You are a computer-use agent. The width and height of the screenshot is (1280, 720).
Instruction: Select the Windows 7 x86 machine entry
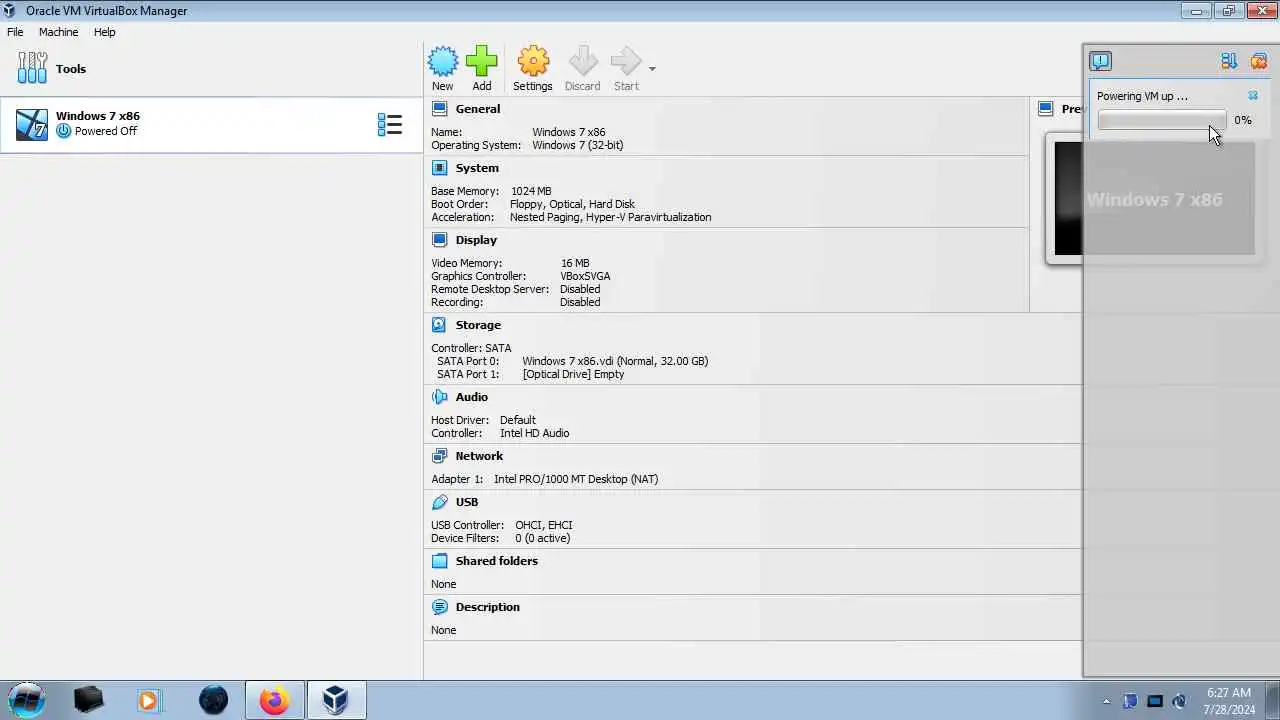[x=211, y=124]
